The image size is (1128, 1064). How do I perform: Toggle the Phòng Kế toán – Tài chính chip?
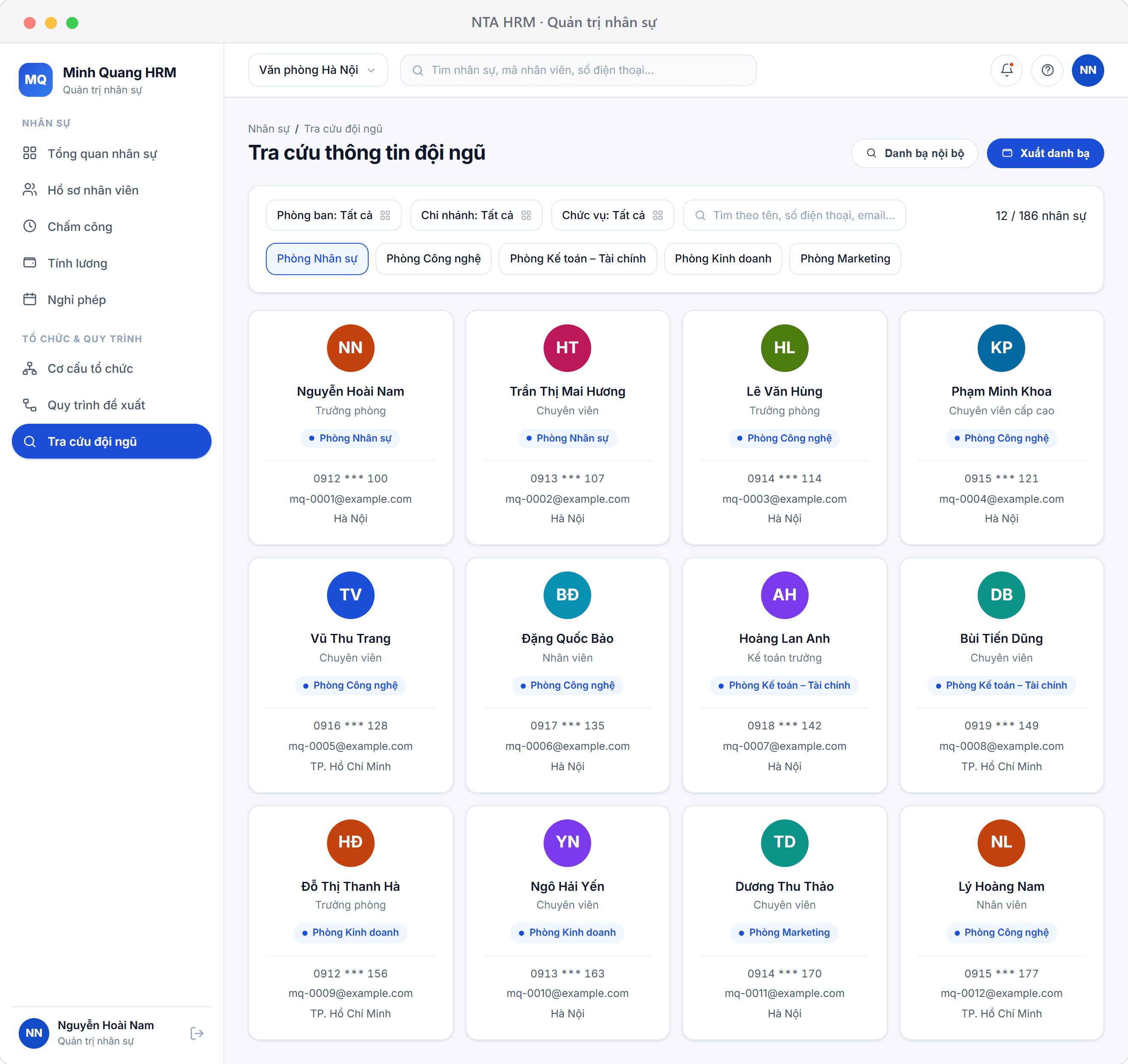[578, 259]
